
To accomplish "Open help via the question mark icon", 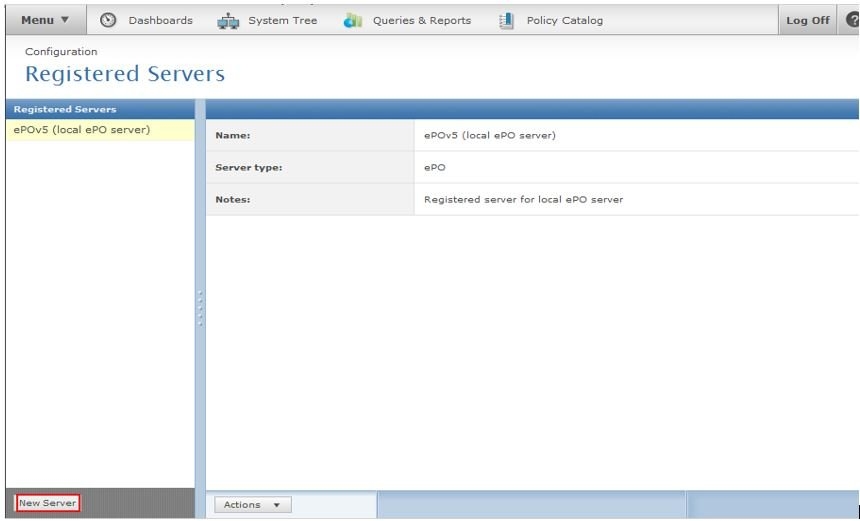I will 851,21.
